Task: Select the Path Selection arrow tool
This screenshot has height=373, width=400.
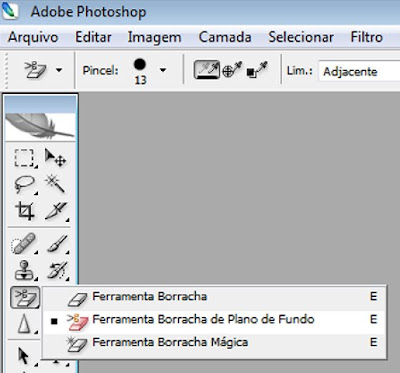Action: pyautogui.click(x=24, y=355)
